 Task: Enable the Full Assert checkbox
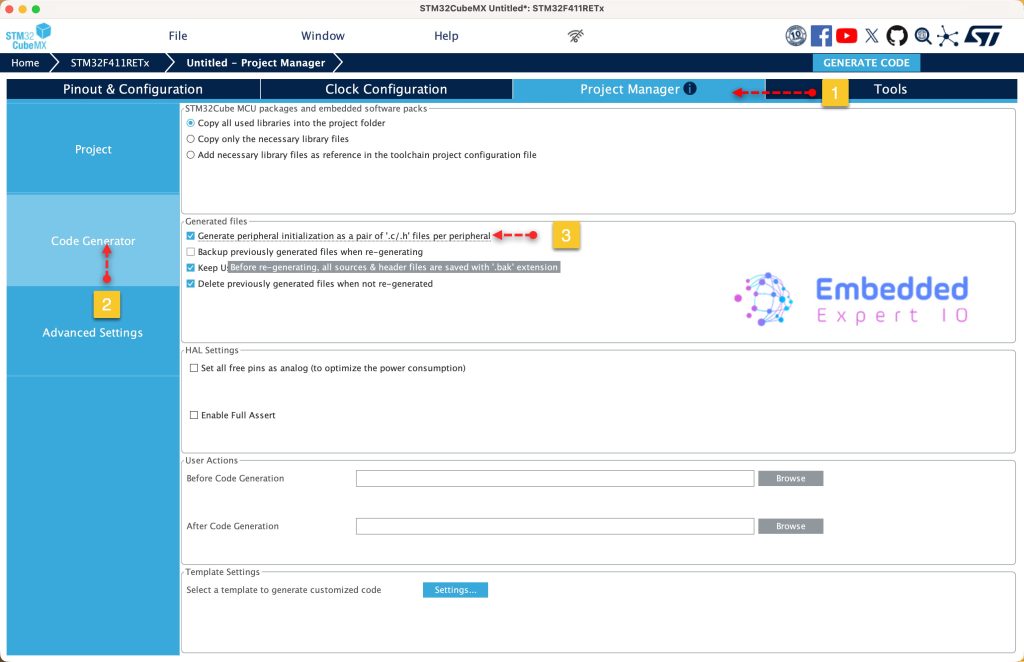click(x=194, y=415)
